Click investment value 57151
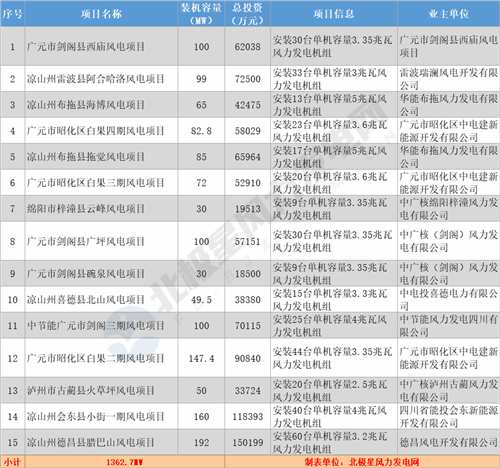Viewport: 500px width, 468px height. tap(248, 241)
